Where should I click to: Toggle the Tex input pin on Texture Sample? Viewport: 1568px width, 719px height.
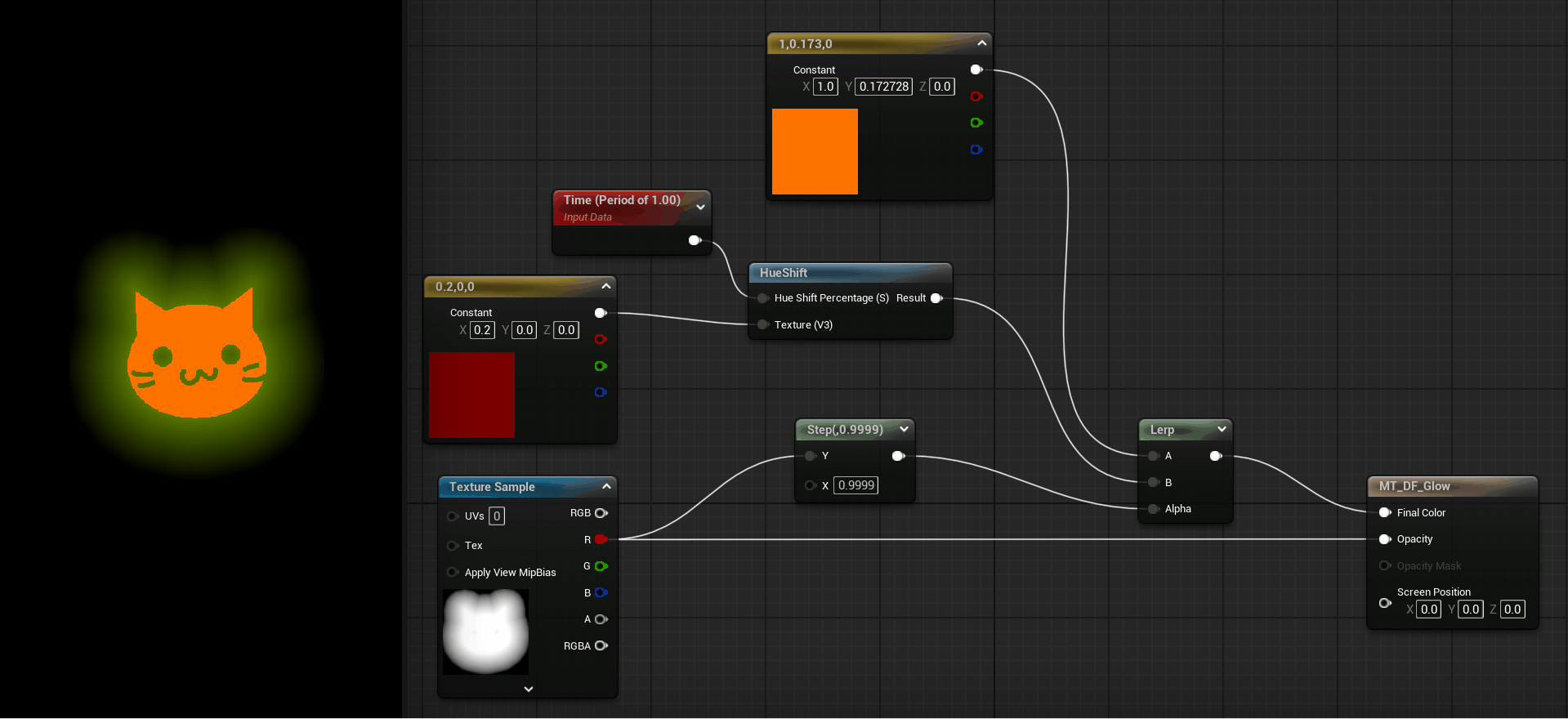point(453,546)
